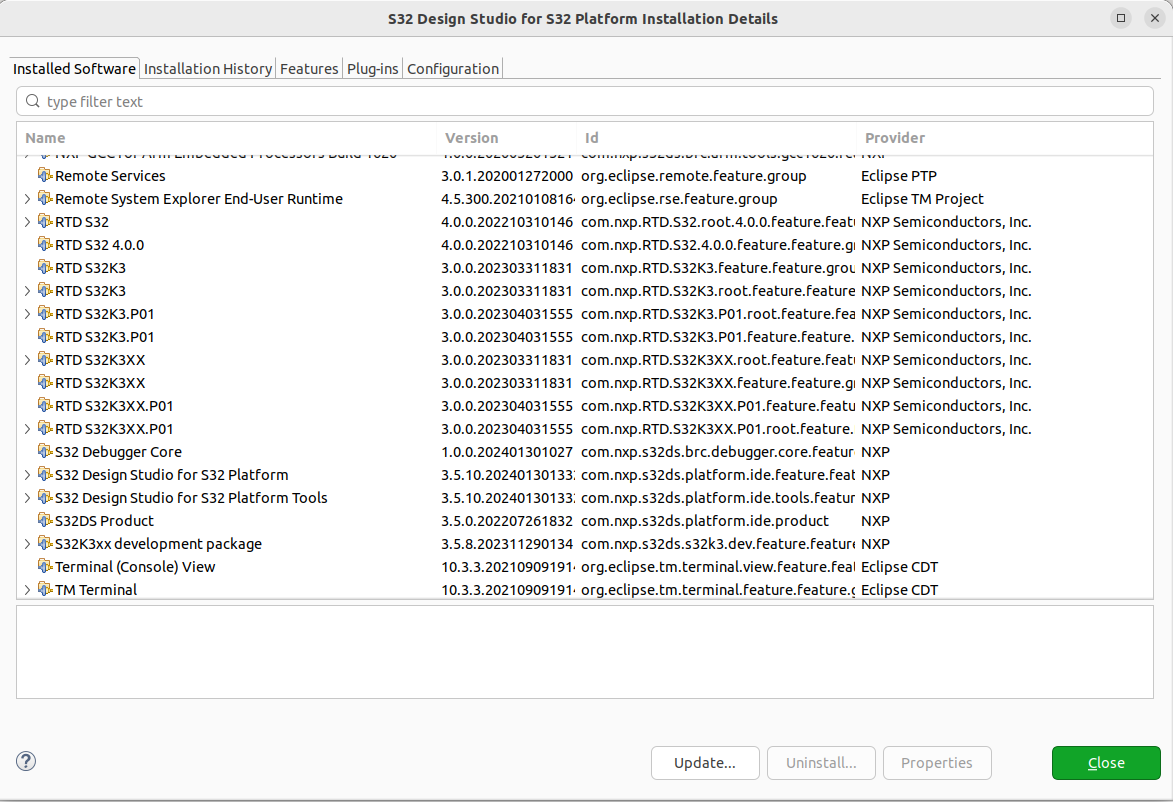Image resolution: width=1173 pixels, height=802 pixels.
Task: Click the package icon next to S32DS Product
Action: pyautogui.click(x=45, y=520)
